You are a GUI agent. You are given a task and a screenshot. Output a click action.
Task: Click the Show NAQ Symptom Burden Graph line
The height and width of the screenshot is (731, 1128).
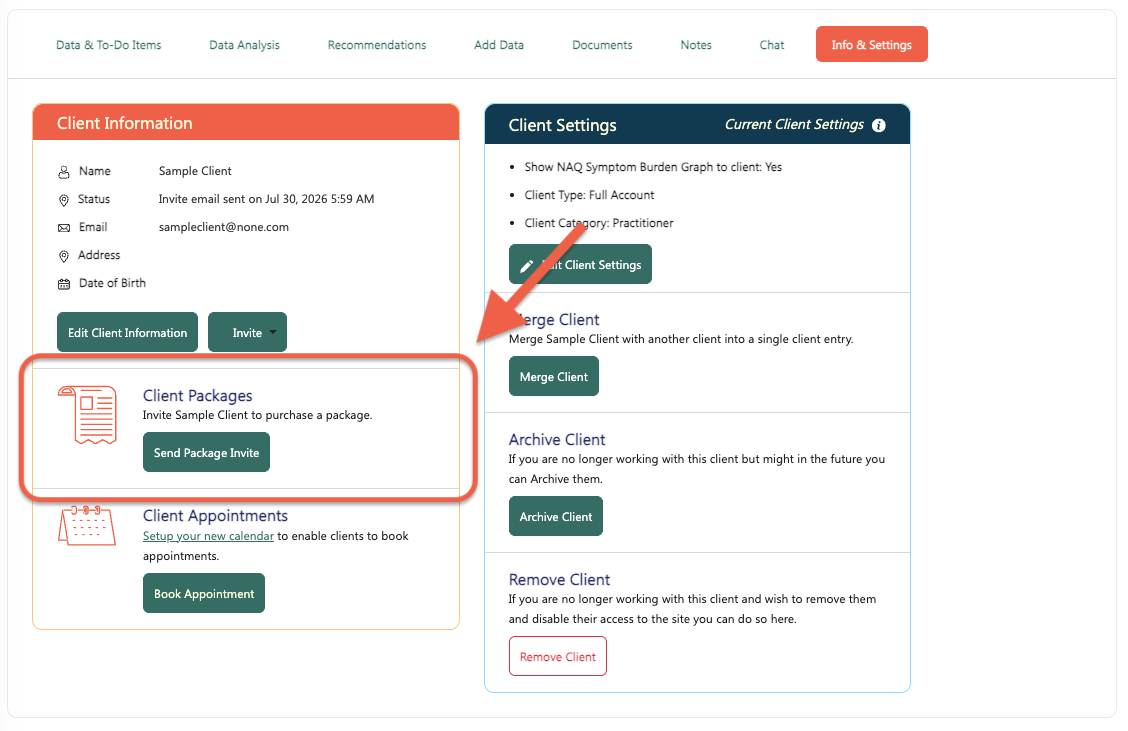(x=653, y=167)
